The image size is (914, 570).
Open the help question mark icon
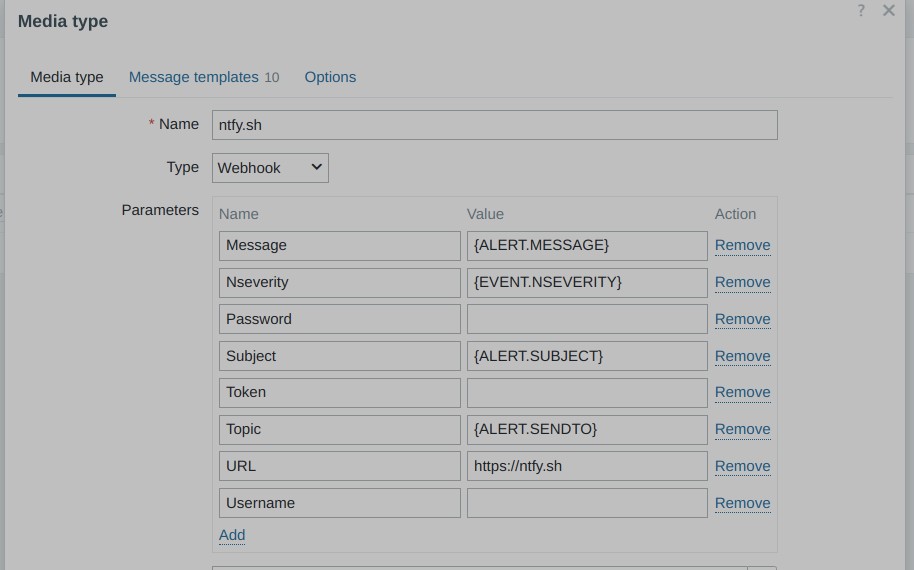click(x=861, y=10)
